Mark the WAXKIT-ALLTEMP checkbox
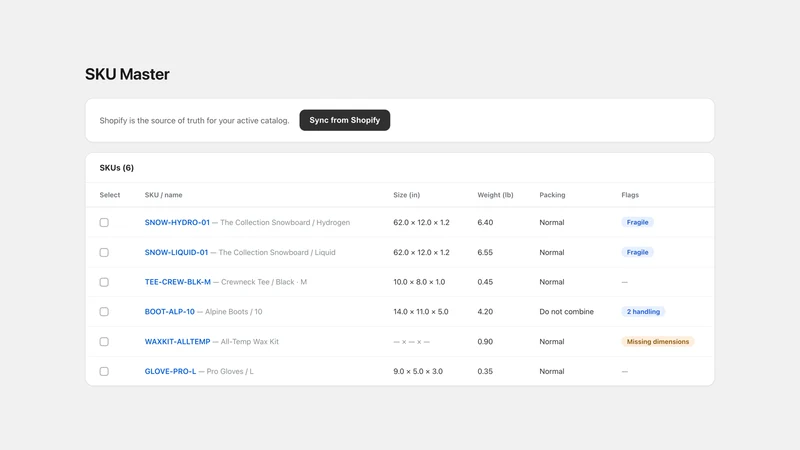This screenshot has width=800, height=450. coord(104,342)
